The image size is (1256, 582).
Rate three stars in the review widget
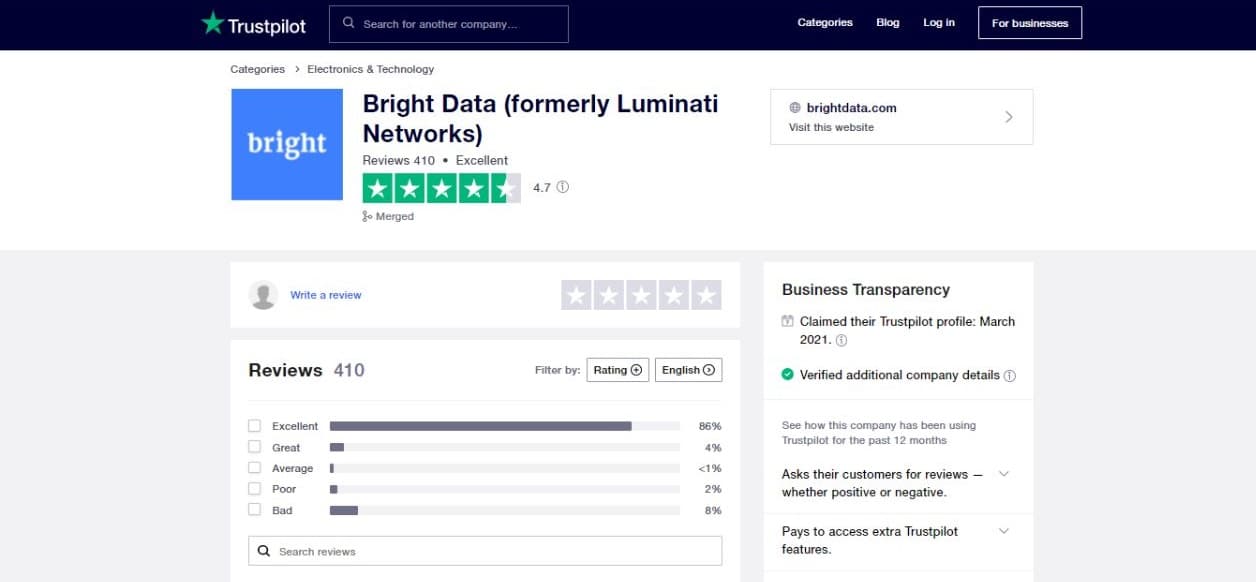click(x=641, y=295)
